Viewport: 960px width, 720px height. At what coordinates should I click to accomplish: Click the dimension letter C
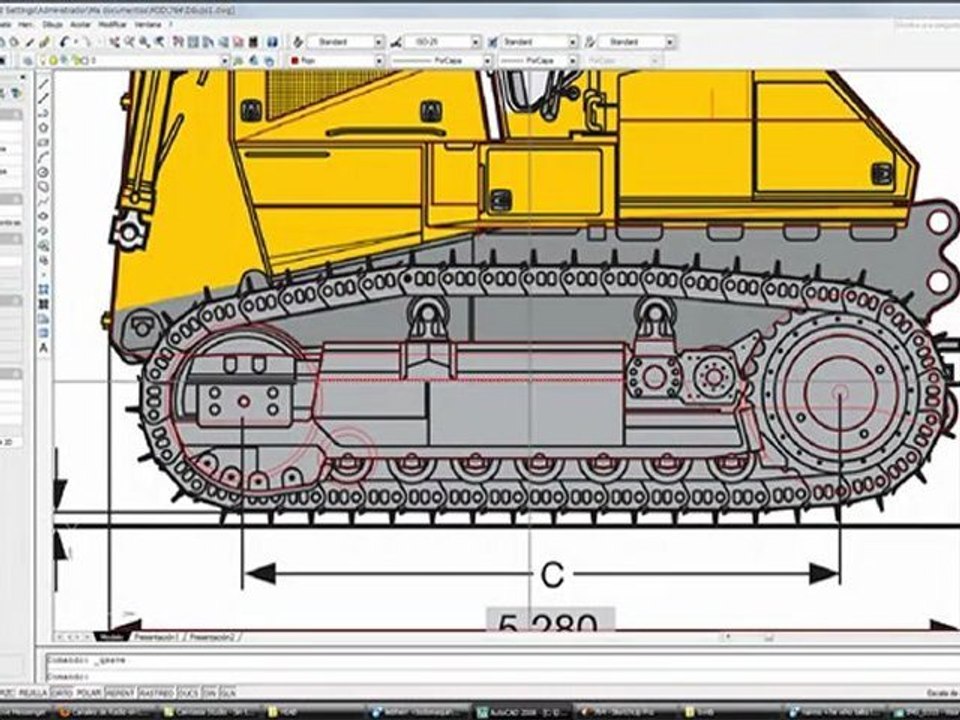click(552, 576)
